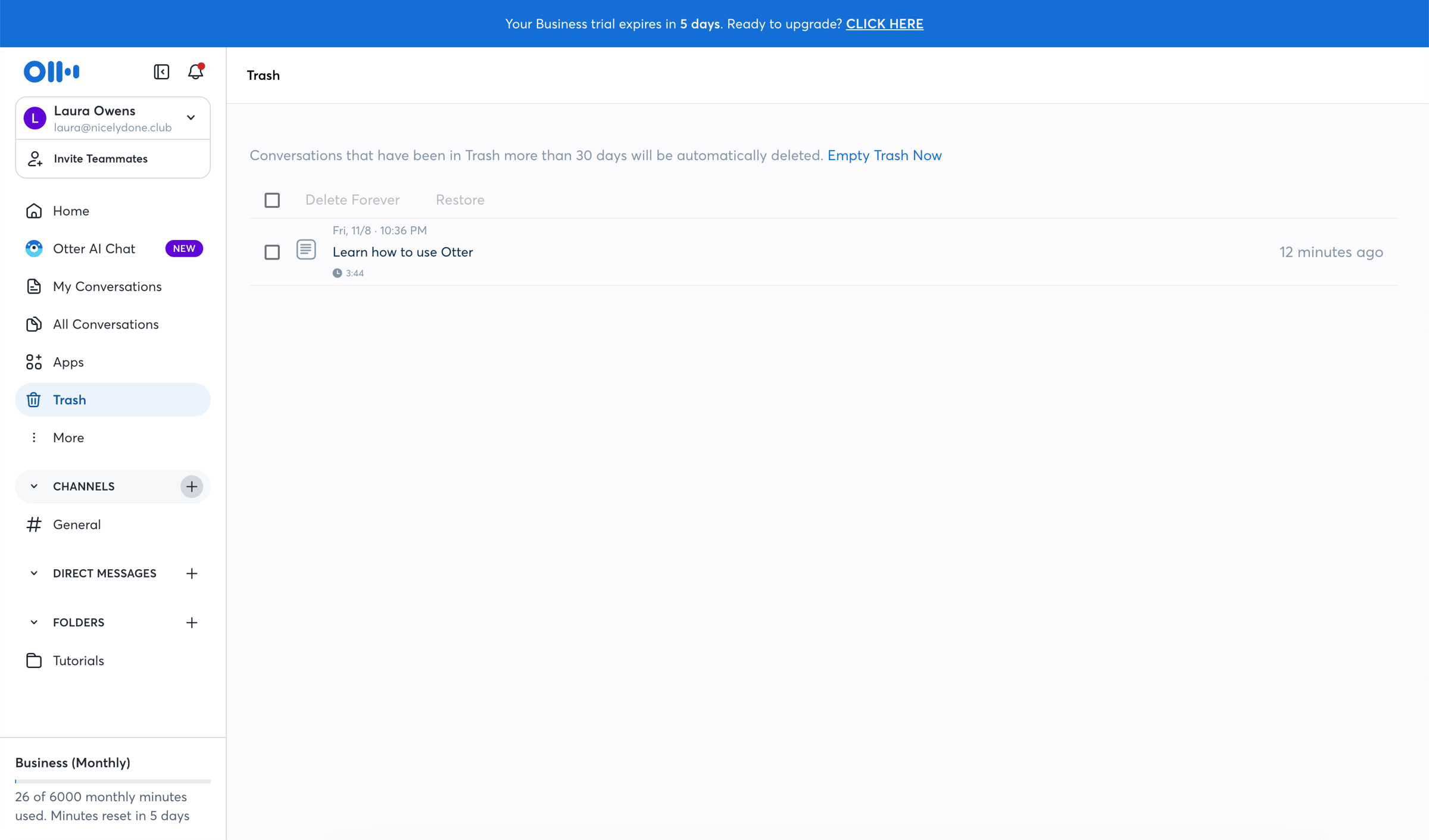The image size is (1429, 840).
Task: Add a new channel with plus
Action: tap(192, 486)
